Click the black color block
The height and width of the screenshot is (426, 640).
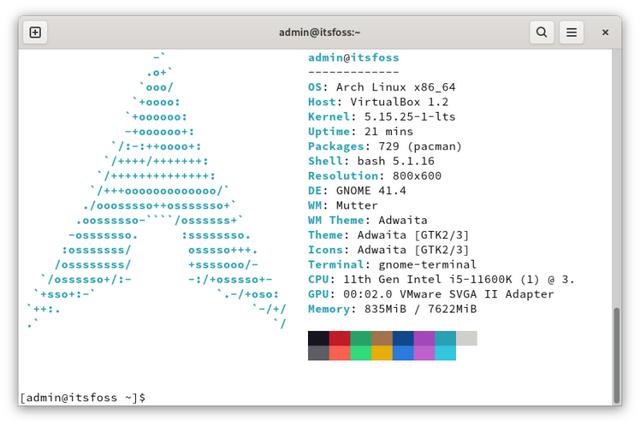[x=318, y=338]
